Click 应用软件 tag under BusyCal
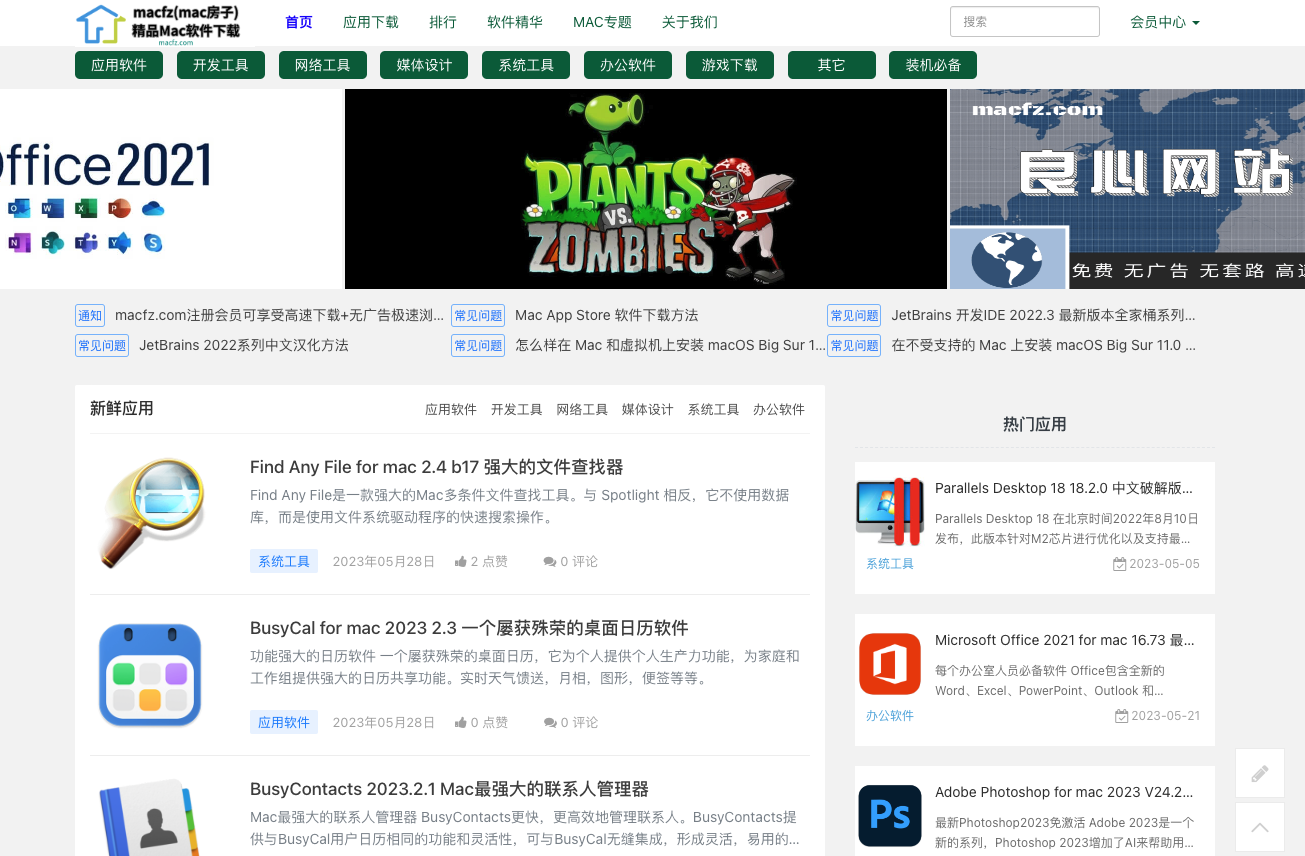 tap(284, 723)
